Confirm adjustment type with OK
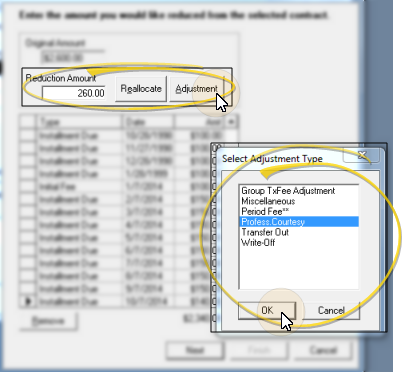This screenshot has width=412, height=372. click(x=267, y=310)
